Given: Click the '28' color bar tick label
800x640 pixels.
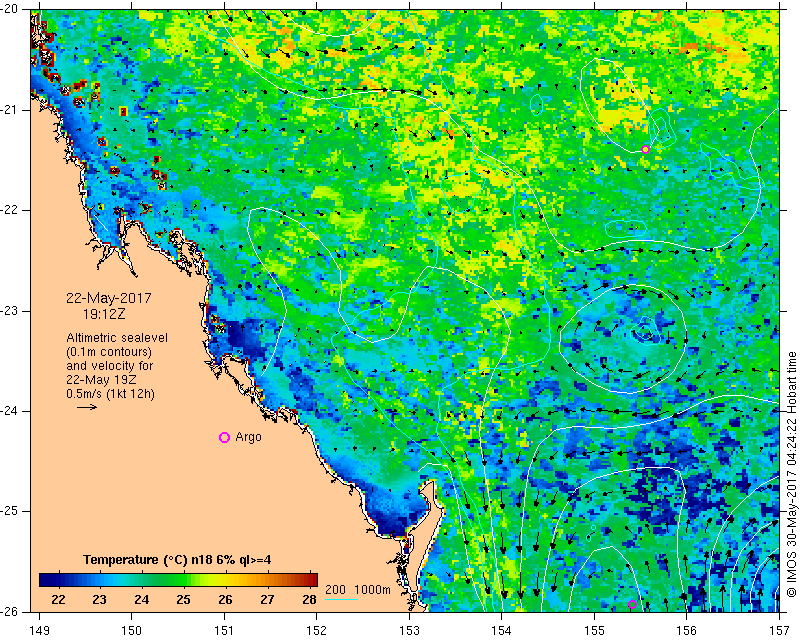Looking at the screenshot, I should click(309, 599).
